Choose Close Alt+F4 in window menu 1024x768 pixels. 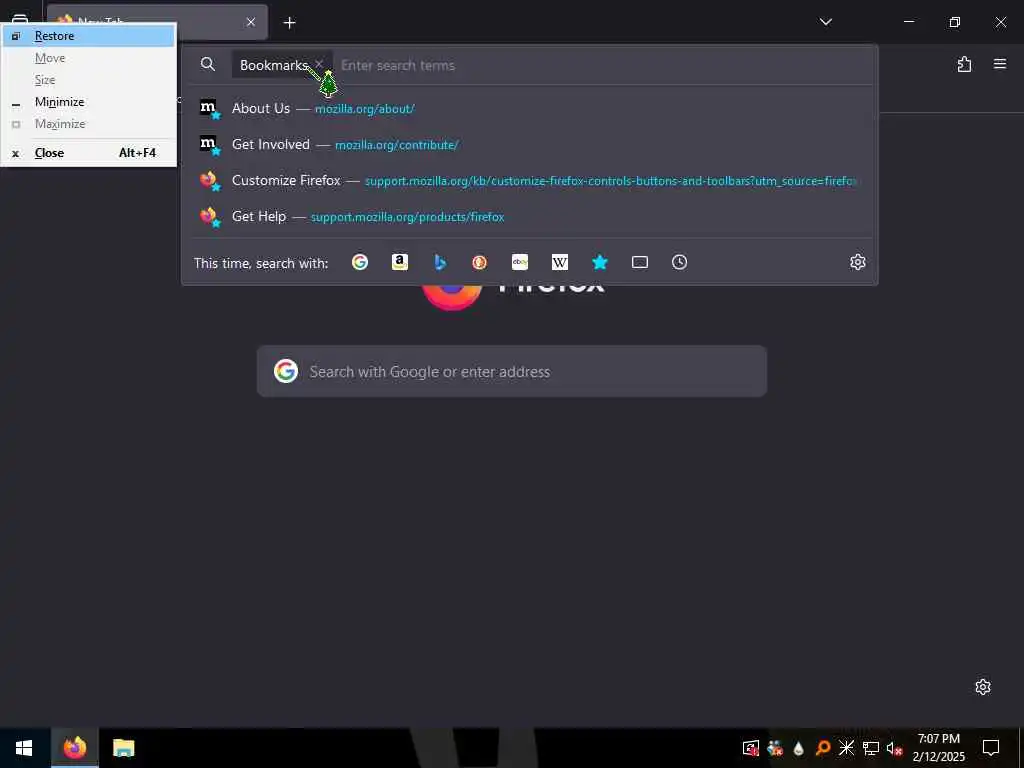coord(89,153)
